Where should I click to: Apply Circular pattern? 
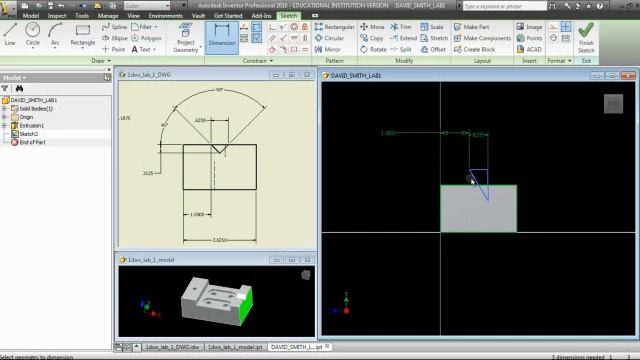click(x=329, y=38)
